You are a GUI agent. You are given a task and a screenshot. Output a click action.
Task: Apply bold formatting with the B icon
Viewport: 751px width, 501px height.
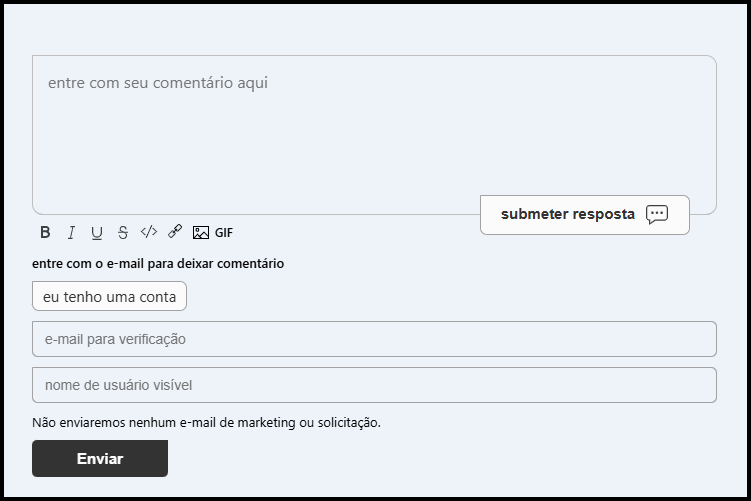(x=45, y=232)
